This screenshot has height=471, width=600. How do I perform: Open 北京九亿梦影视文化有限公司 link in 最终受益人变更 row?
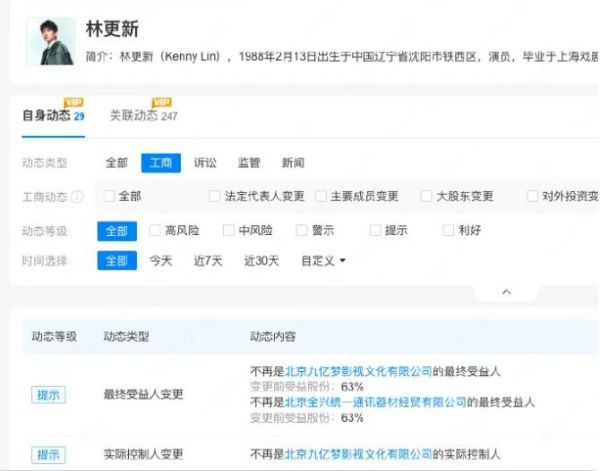click(x=359, y=371)
